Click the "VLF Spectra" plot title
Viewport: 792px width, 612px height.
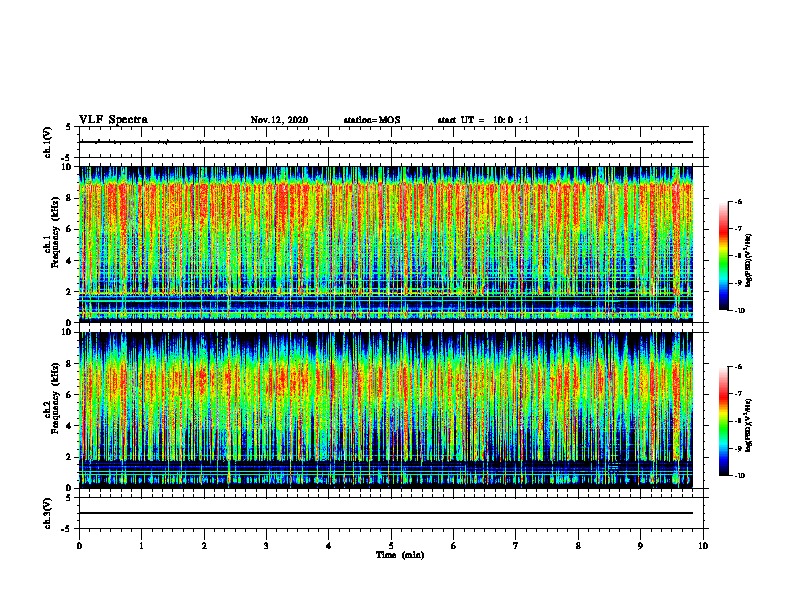[113, 120]
